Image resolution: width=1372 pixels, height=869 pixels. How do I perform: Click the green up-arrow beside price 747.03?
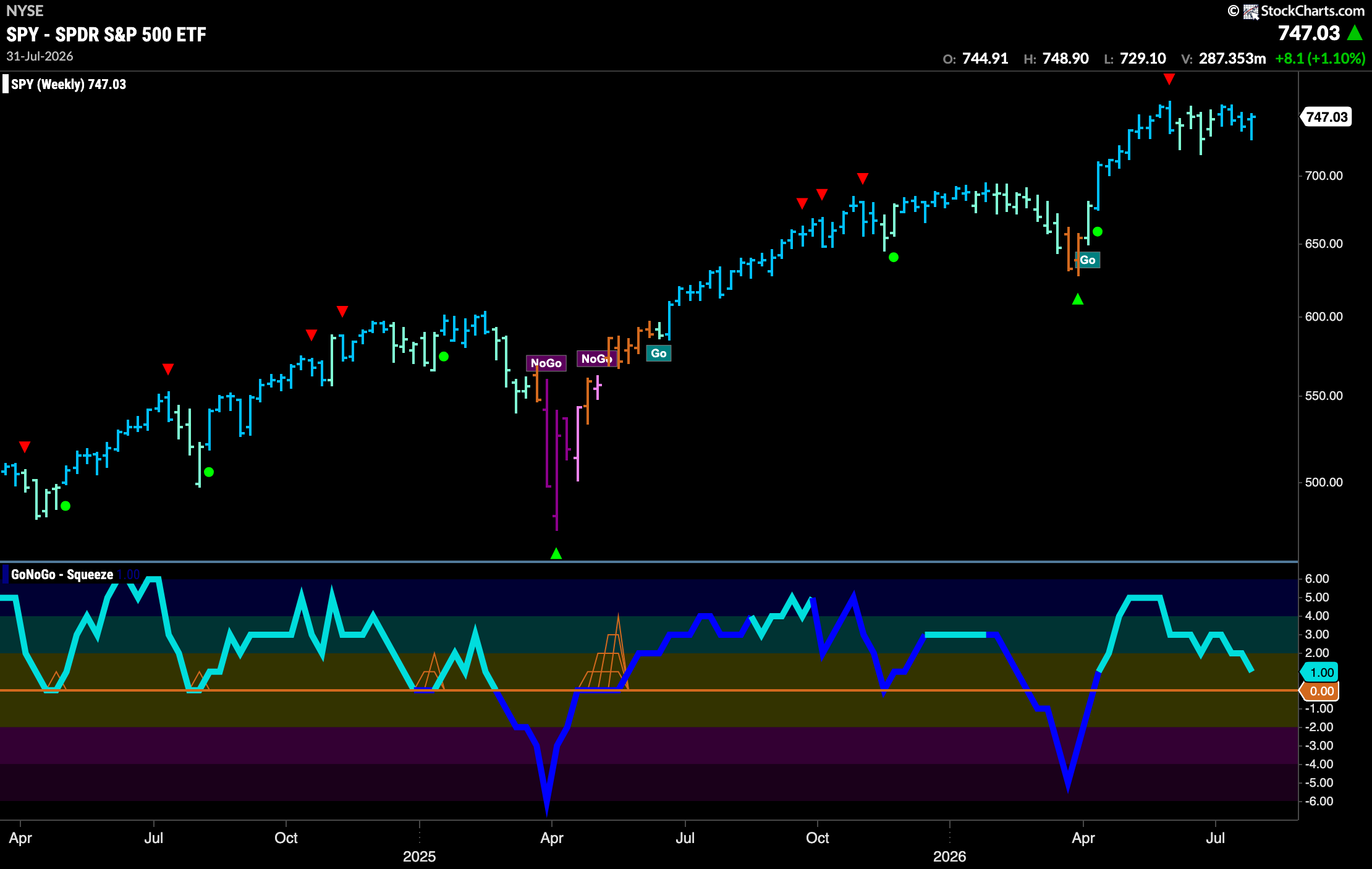point(1355,33)
